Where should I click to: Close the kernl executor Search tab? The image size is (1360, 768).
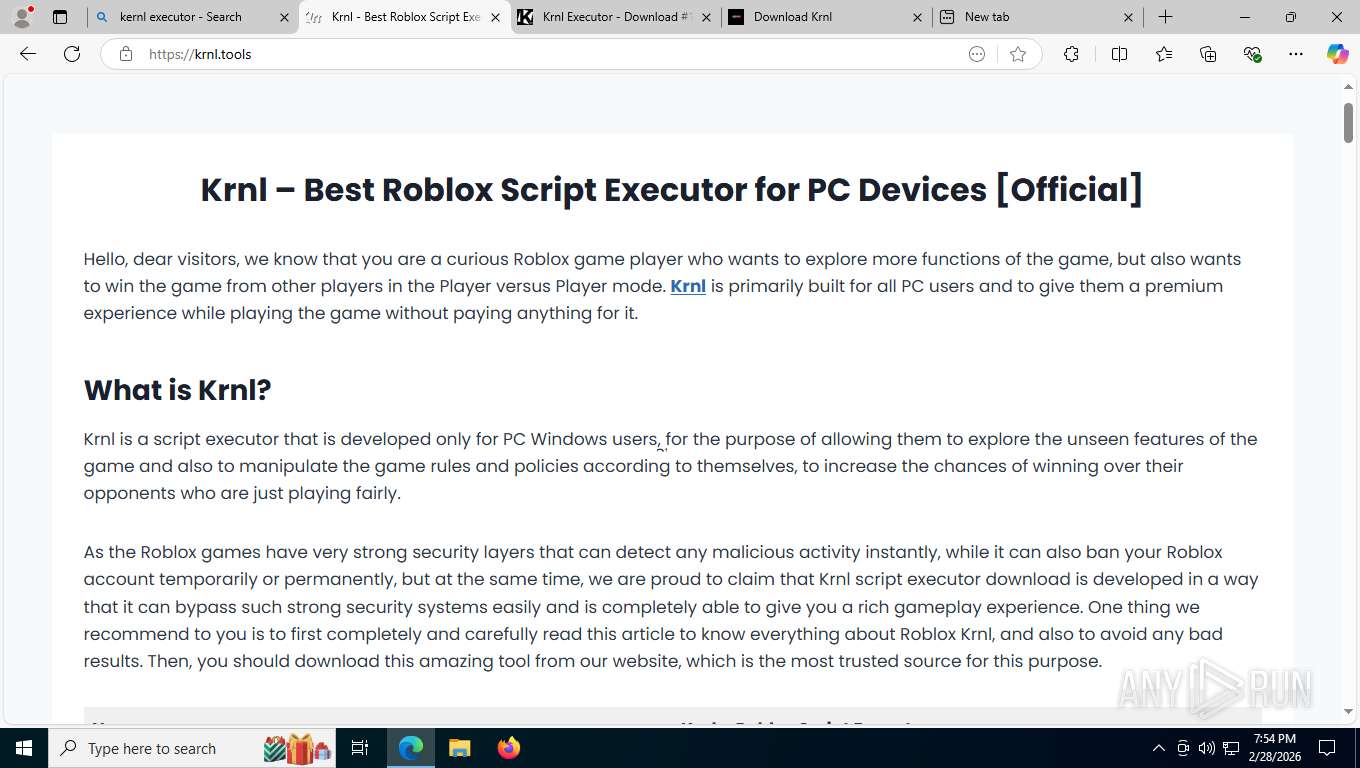point(284,17)
